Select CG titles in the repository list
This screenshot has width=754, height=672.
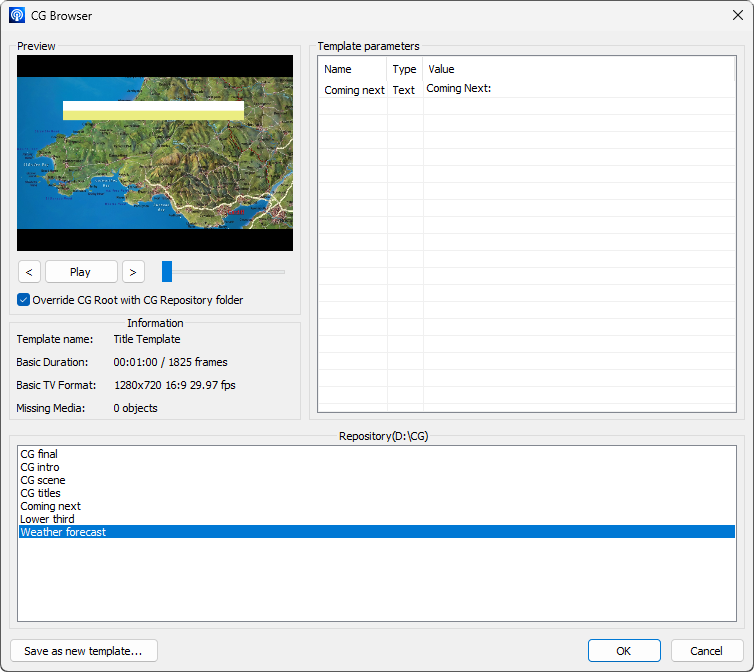pos(377,493)
